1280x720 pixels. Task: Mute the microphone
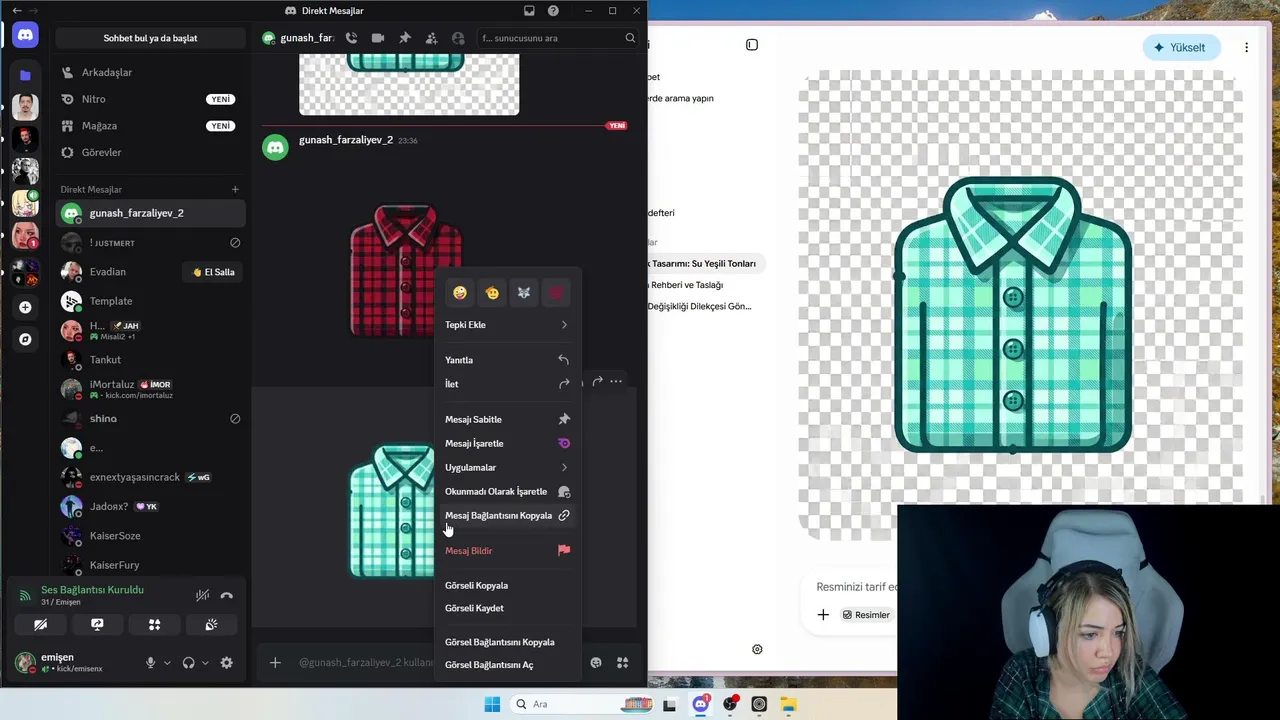tap(151, 662)
